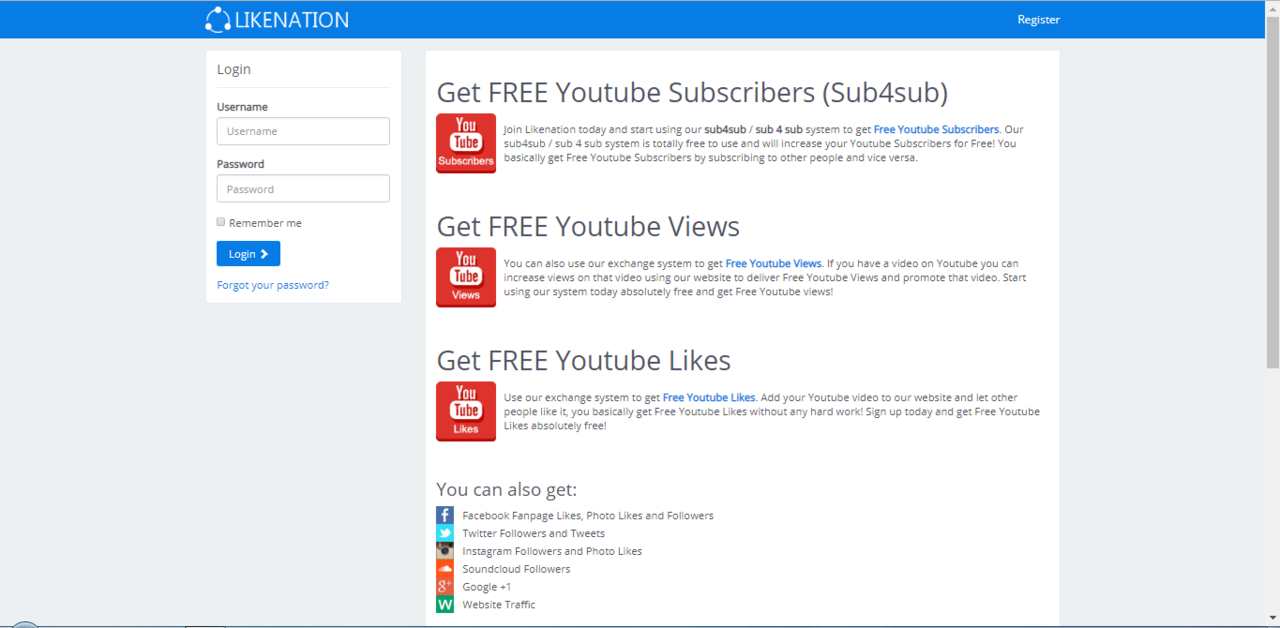Click the blue Login button
Image resolution: width=1280 pixels, height=628 pixels.
pyautogui.click(x=248, y=254)
